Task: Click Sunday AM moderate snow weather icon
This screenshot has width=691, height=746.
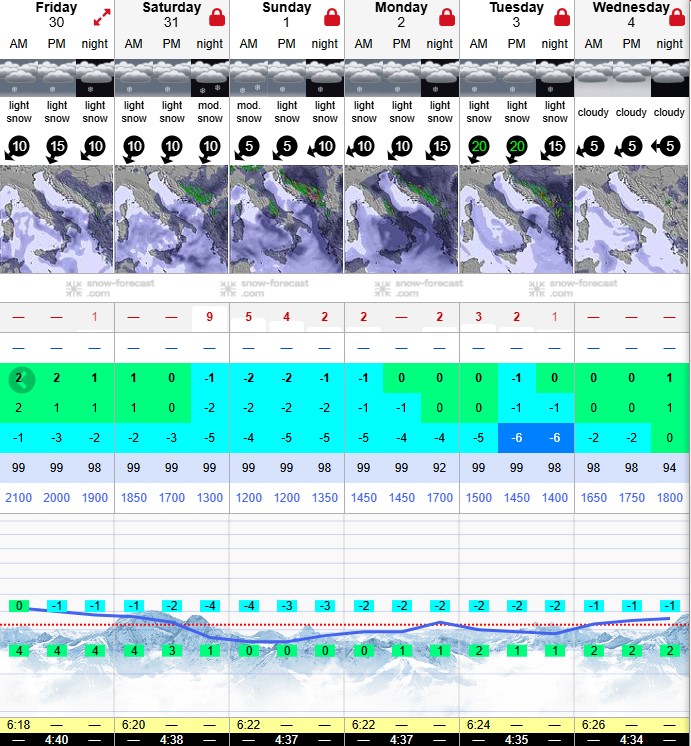Action: point(249,78)
